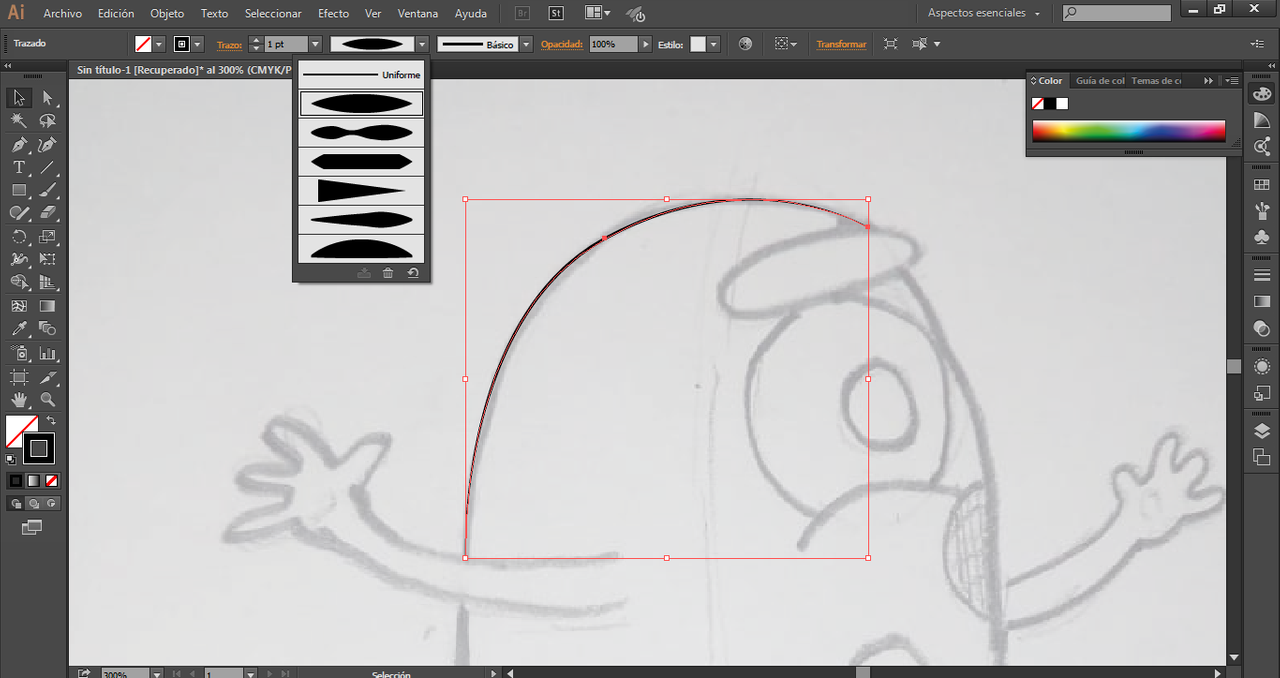
Task: Select the Rectangle tool
Action: click(19, 190)
